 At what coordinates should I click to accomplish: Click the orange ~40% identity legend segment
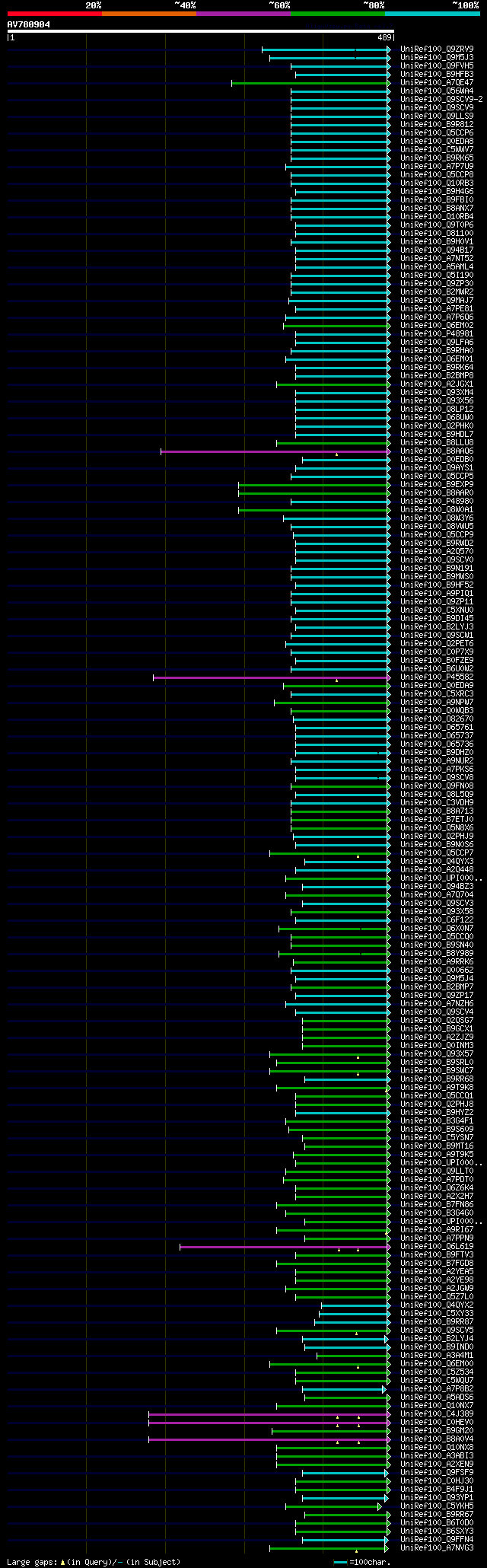(148, 14)
